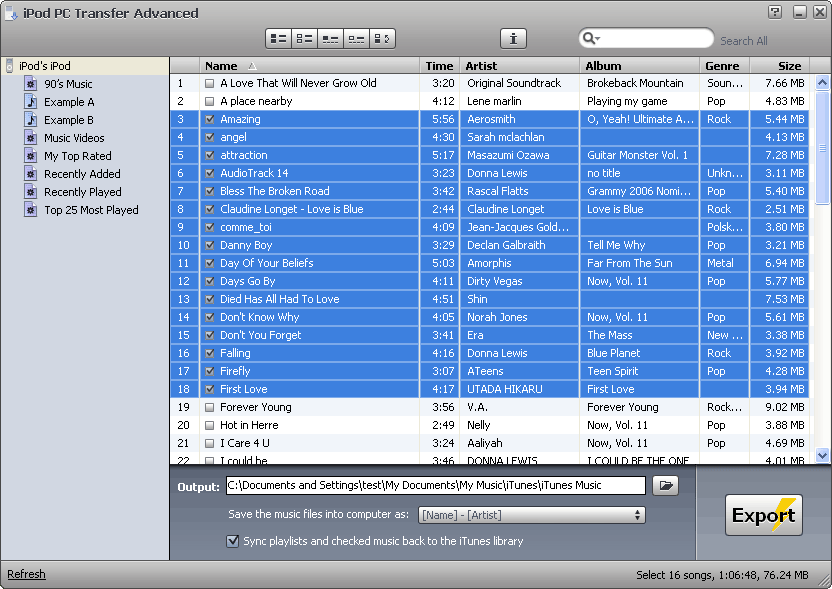
Task: Toggle 'Sync playlists and checked music' checkbox
Action: pos(233,541)
